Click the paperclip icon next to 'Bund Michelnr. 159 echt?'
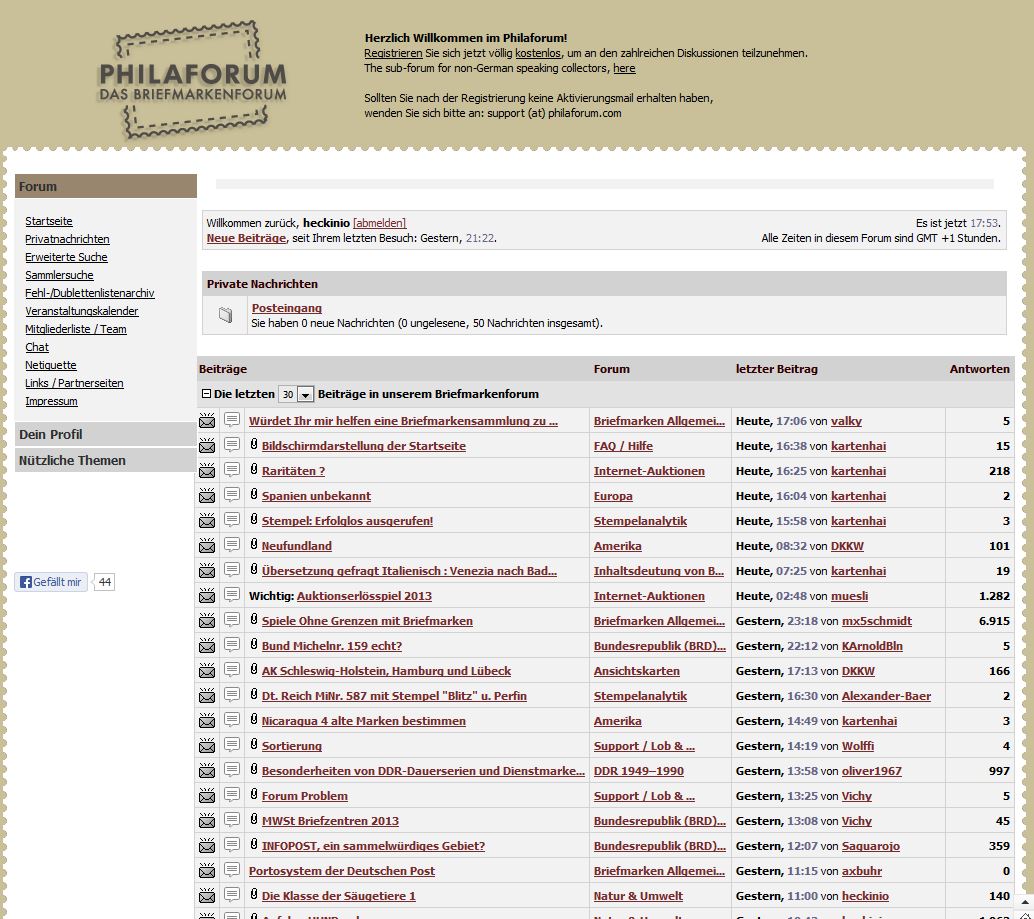This screenshot has height=919, width=1034. point(254,645)
